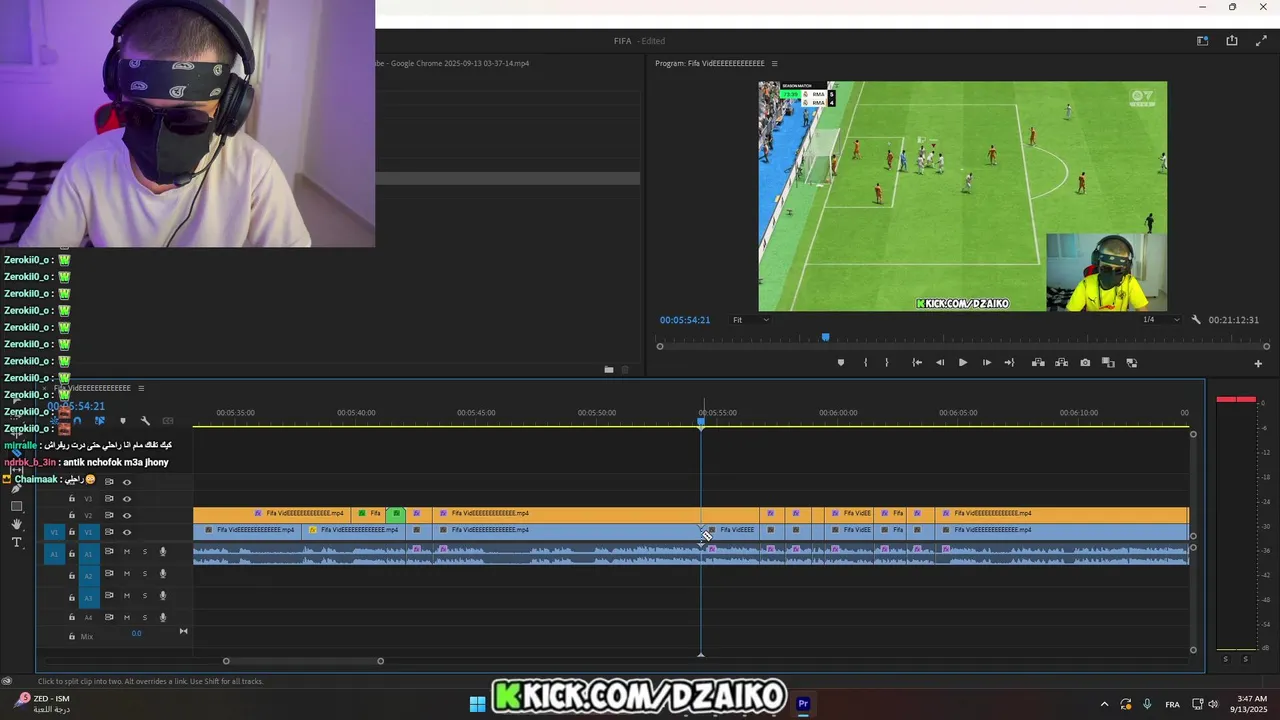
Task: Open Windows Start menu
Action: point(477,704)
